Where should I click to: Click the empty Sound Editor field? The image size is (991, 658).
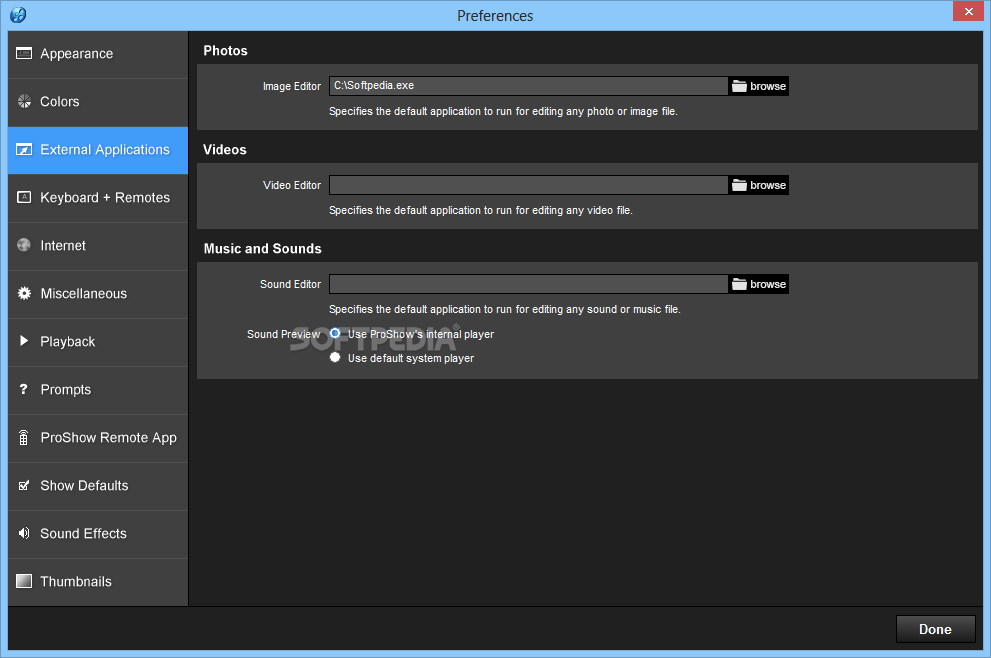click(x=528, y=284)
